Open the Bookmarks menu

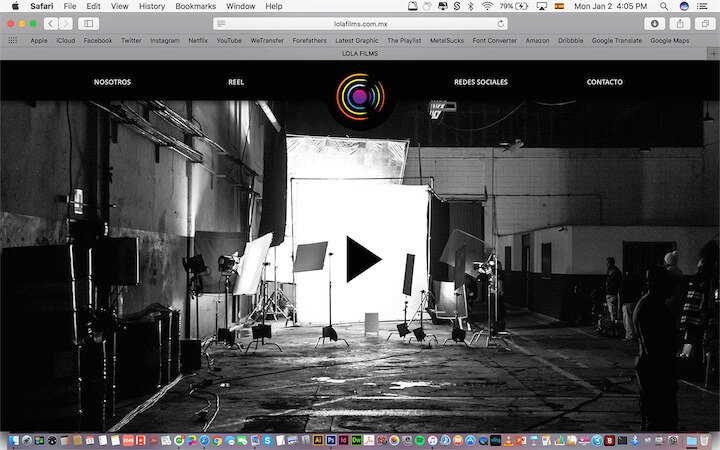point(195,6)
